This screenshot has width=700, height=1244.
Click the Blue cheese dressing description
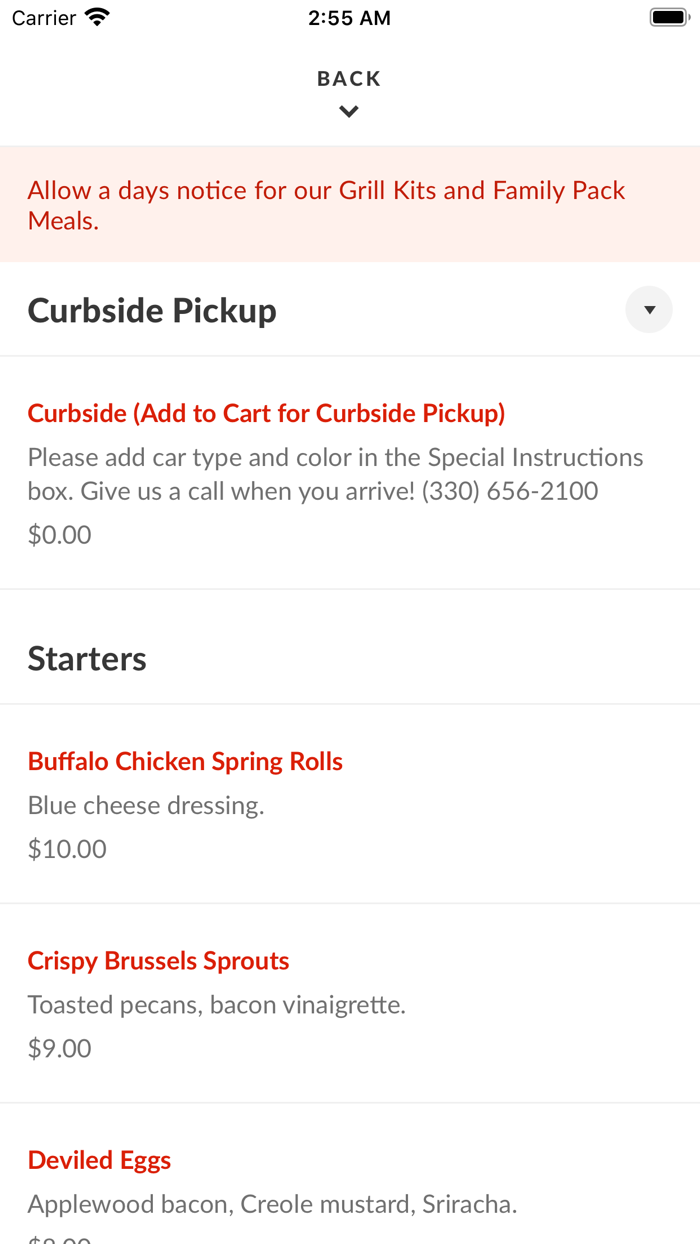(146, 805)
